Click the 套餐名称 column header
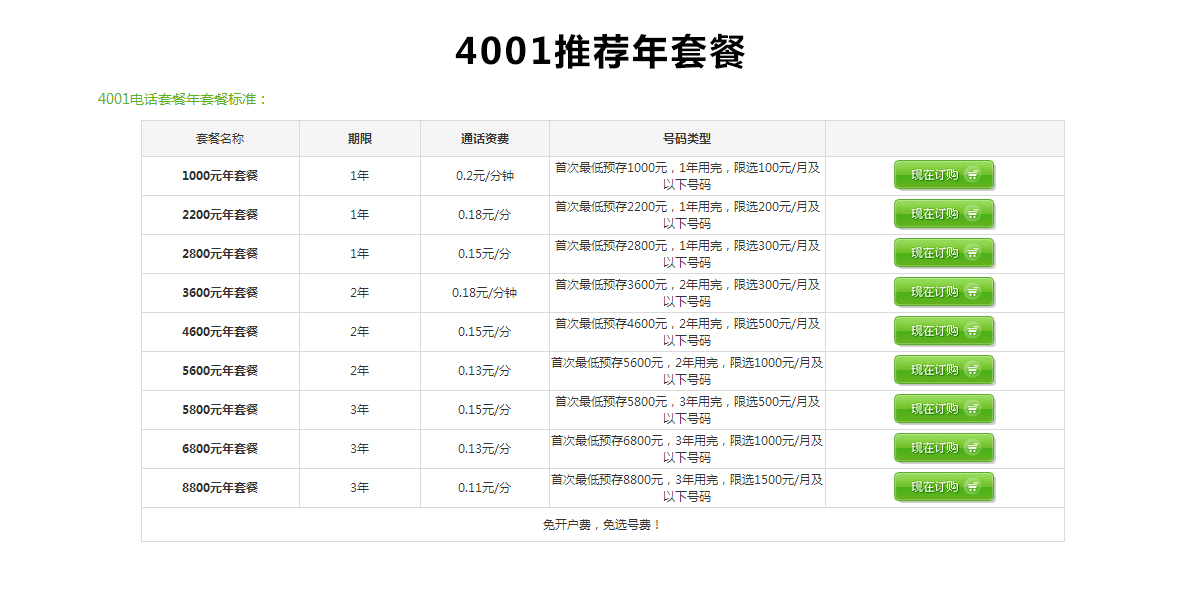Viewport: 1200px width, 600px height. (220, 139)
